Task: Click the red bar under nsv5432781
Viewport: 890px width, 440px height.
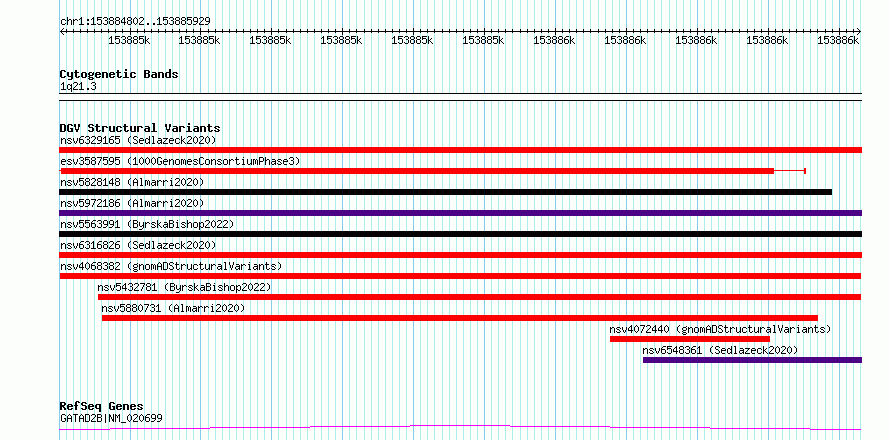Action: coord(480,297)
